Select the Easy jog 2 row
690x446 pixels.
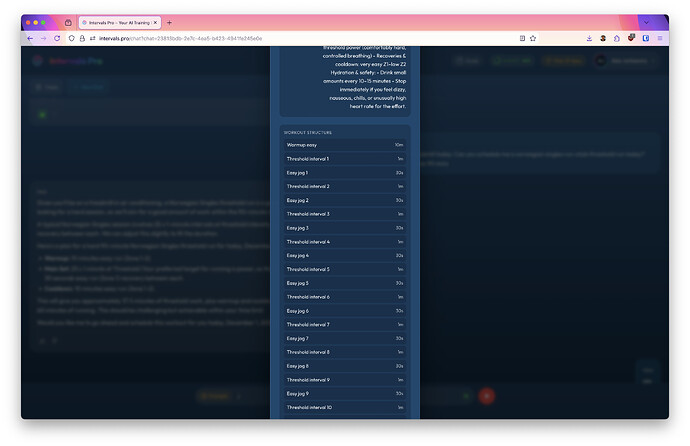pos(345,200)
